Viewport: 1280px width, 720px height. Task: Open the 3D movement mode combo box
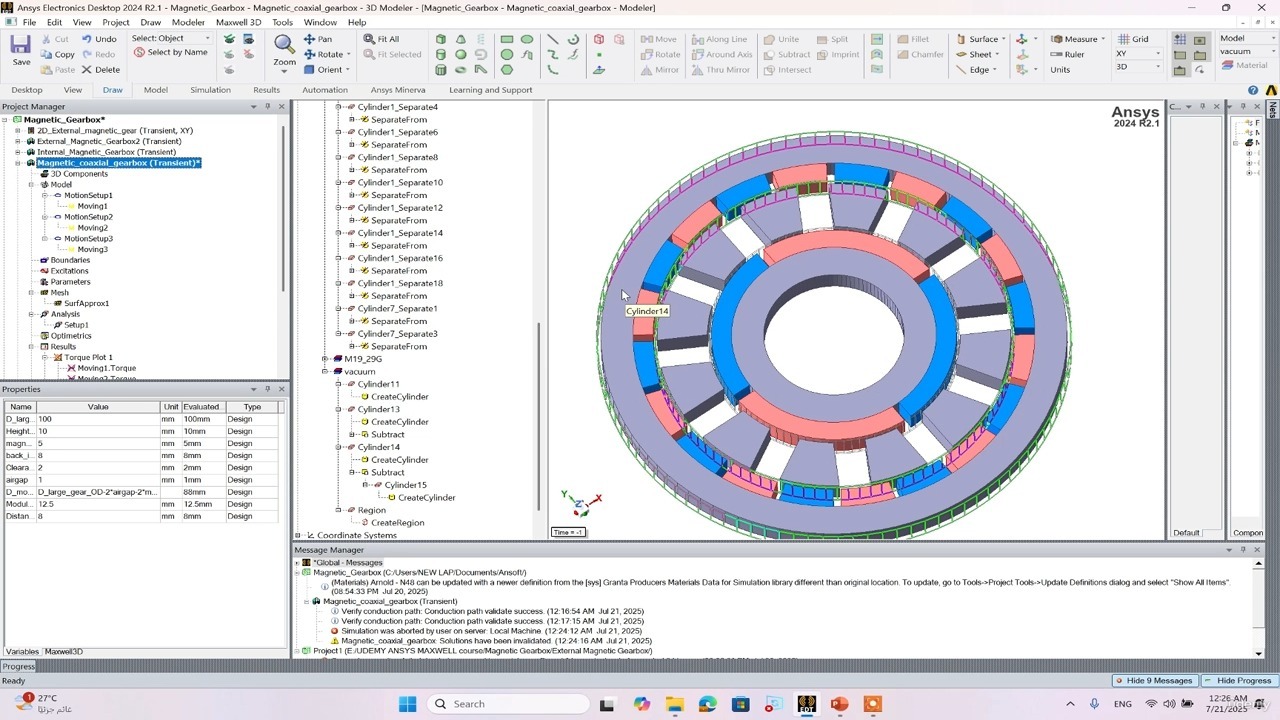(1139, 67)
